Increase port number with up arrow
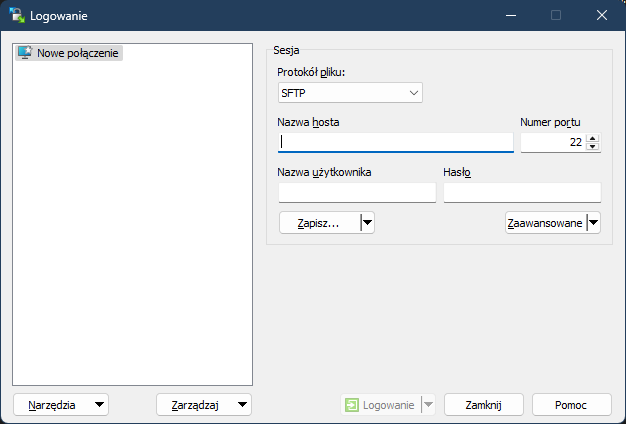This screenshot has height=424, width=626. [x=593, y=138]
